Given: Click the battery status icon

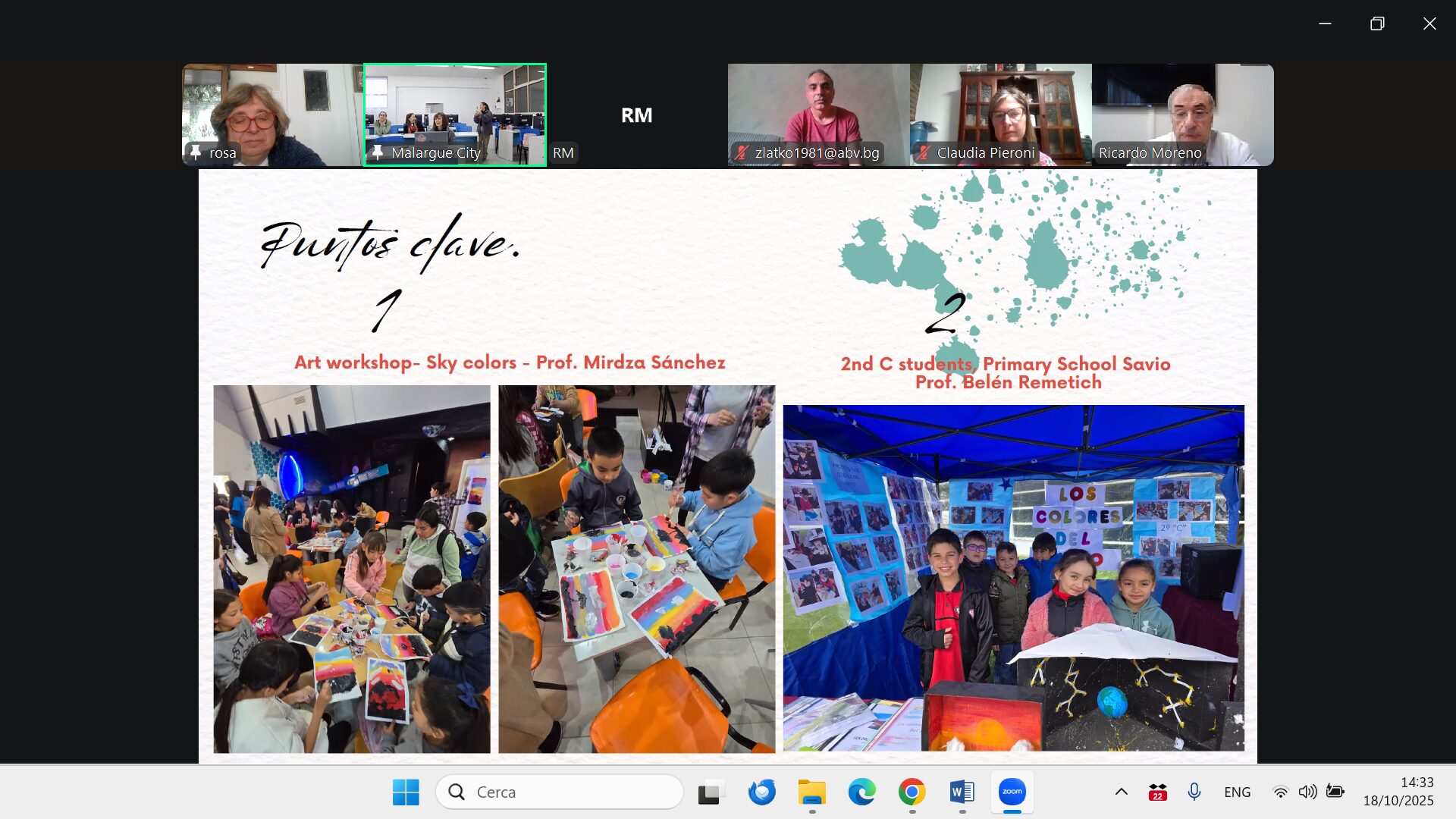Looking at the screenshot, I should coord(1335,792).
